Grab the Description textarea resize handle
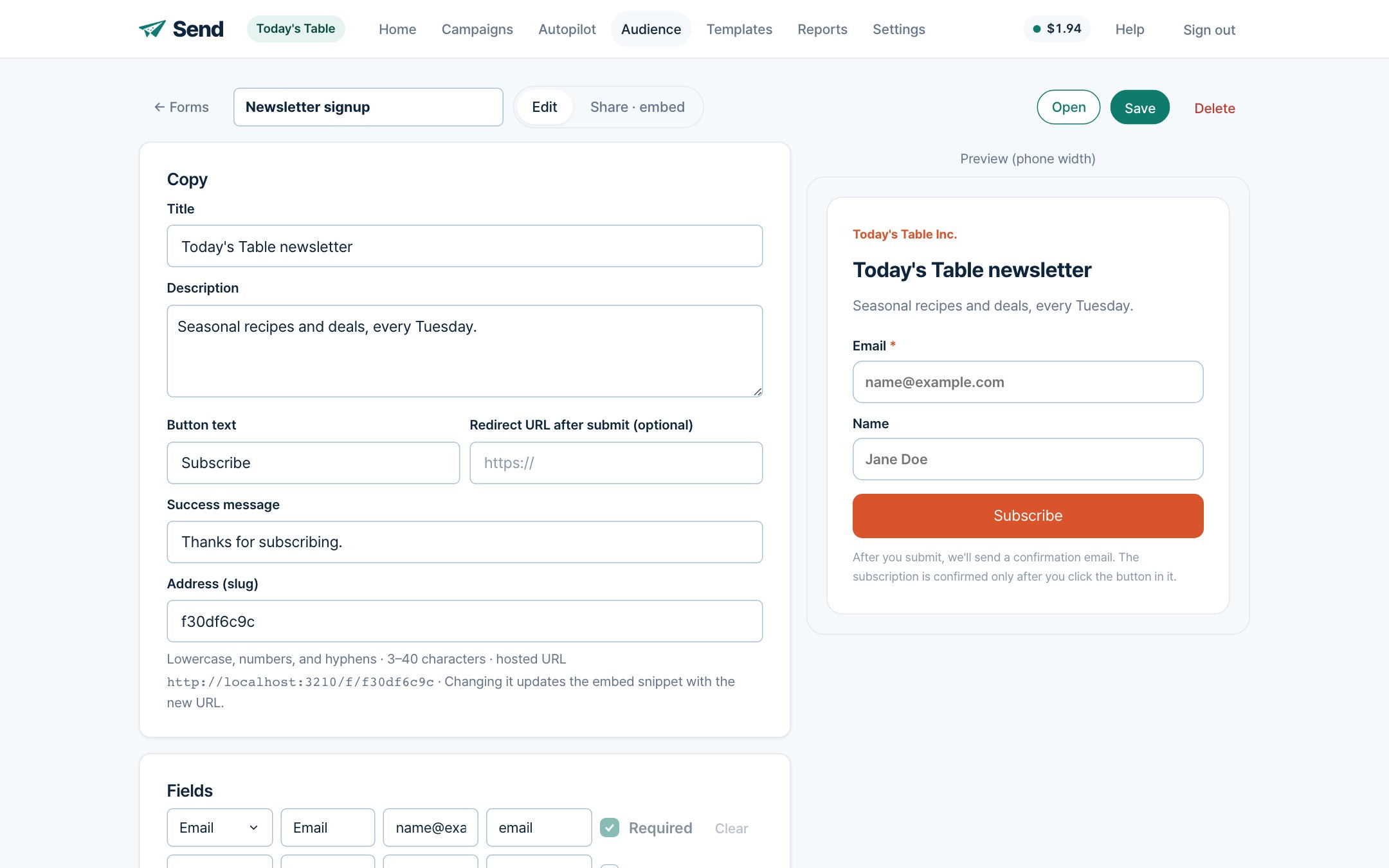 point(758,392)
